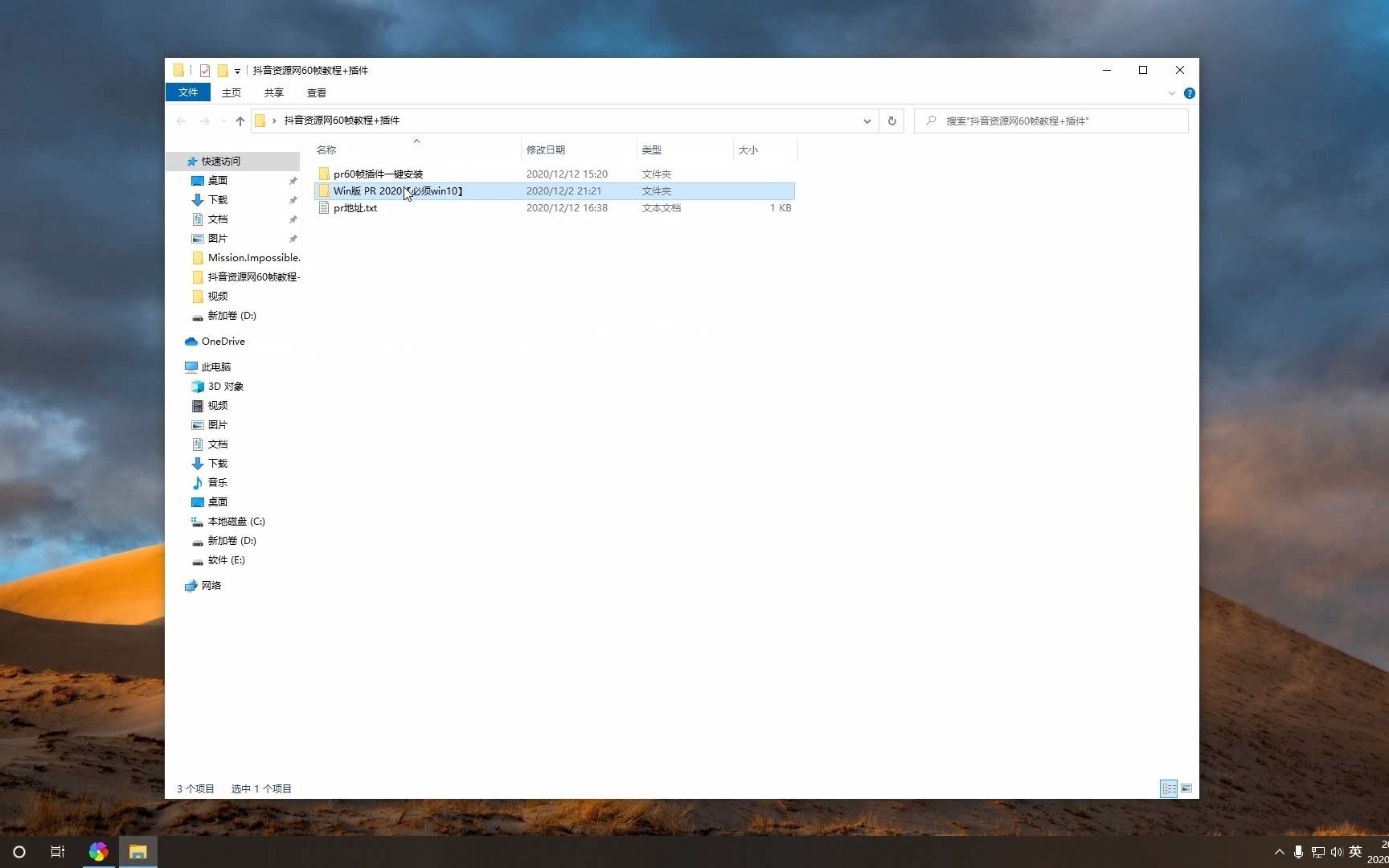Open pinned 桌面 under Quick Access
Viewport: 1389px width, 868px height.
pos(217,181)
